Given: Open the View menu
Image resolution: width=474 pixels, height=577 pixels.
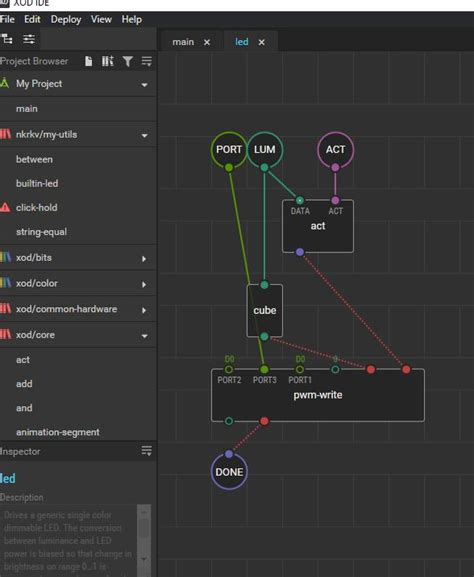Looking at the screenshot, I should pos(101,19).
